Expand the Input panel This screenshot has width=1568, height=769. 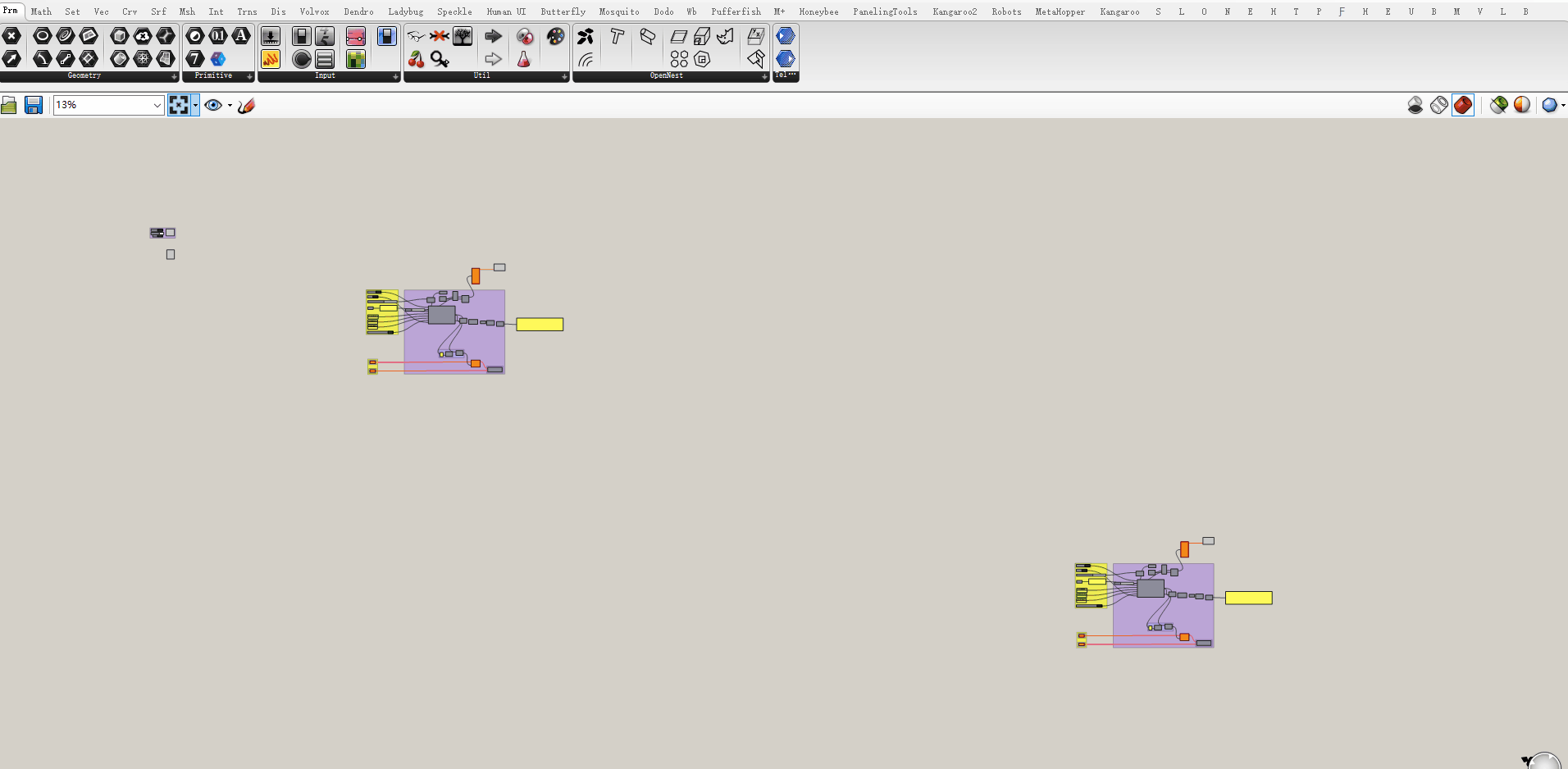tap(395, 76)
